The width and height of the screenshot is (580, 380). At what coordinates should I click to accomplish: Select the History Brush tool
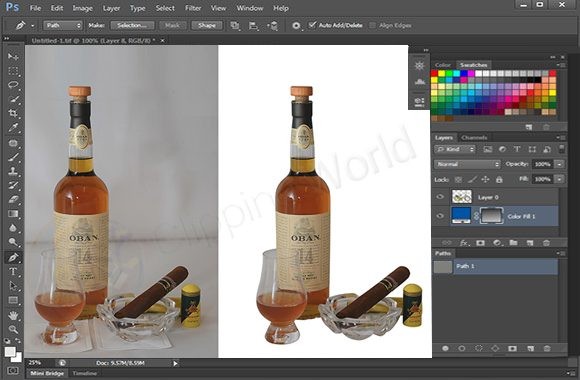click(13, 185)
